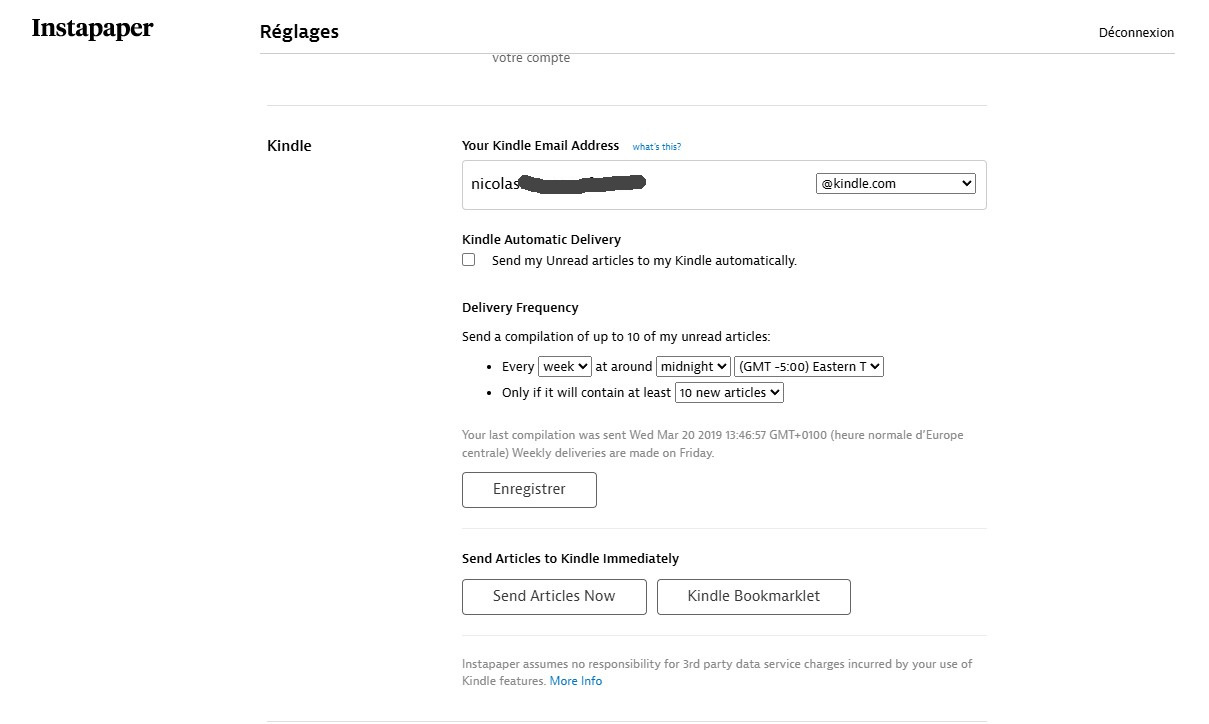Screen dimensions: 1209x724
Task: Open the @kindle.com domain dropdown
Action: pos(895,184)
